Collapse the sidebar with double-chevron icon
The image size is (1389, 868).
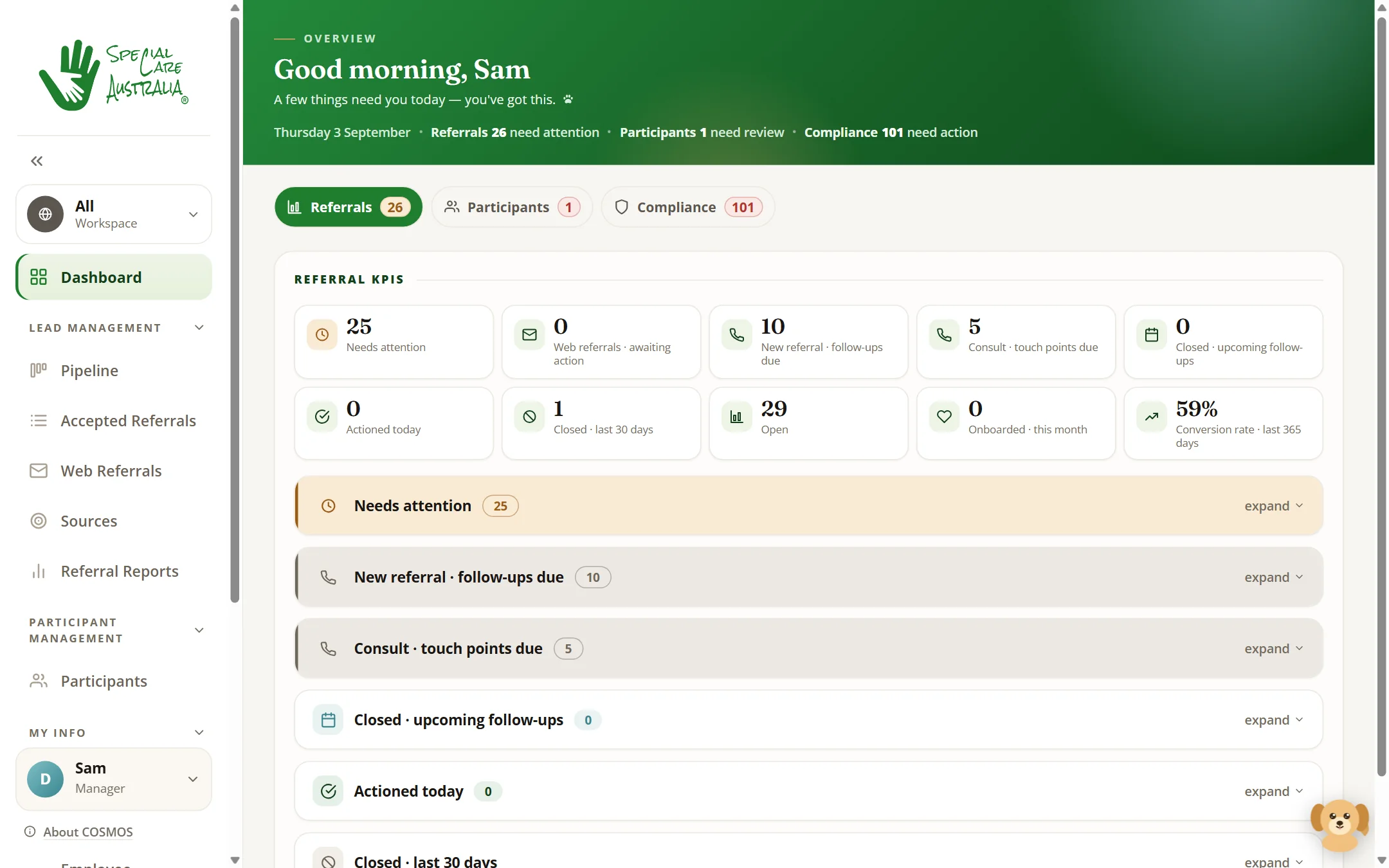point(37,161)
